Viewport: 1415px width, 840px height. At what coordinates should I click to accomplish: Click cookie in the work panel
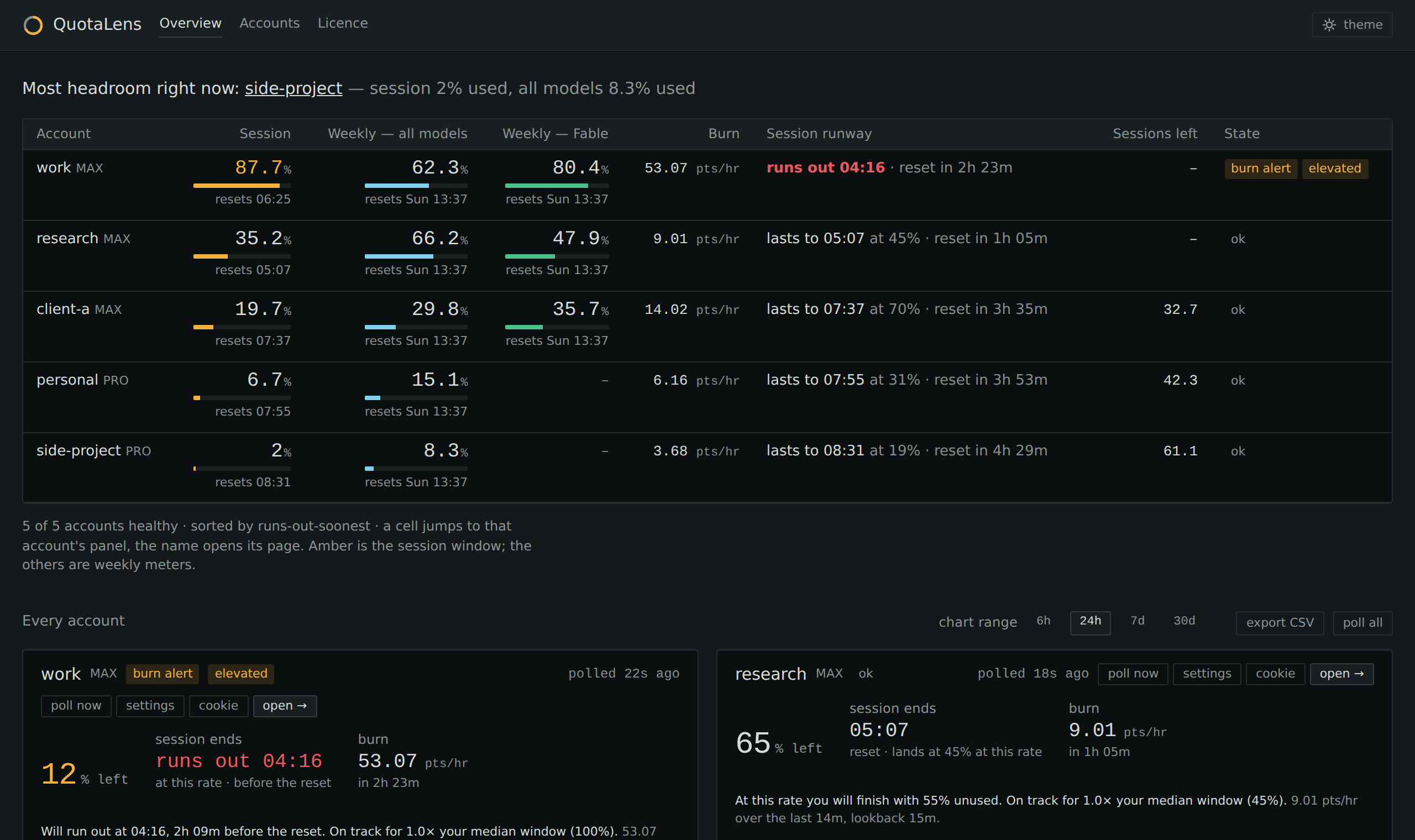218,706
